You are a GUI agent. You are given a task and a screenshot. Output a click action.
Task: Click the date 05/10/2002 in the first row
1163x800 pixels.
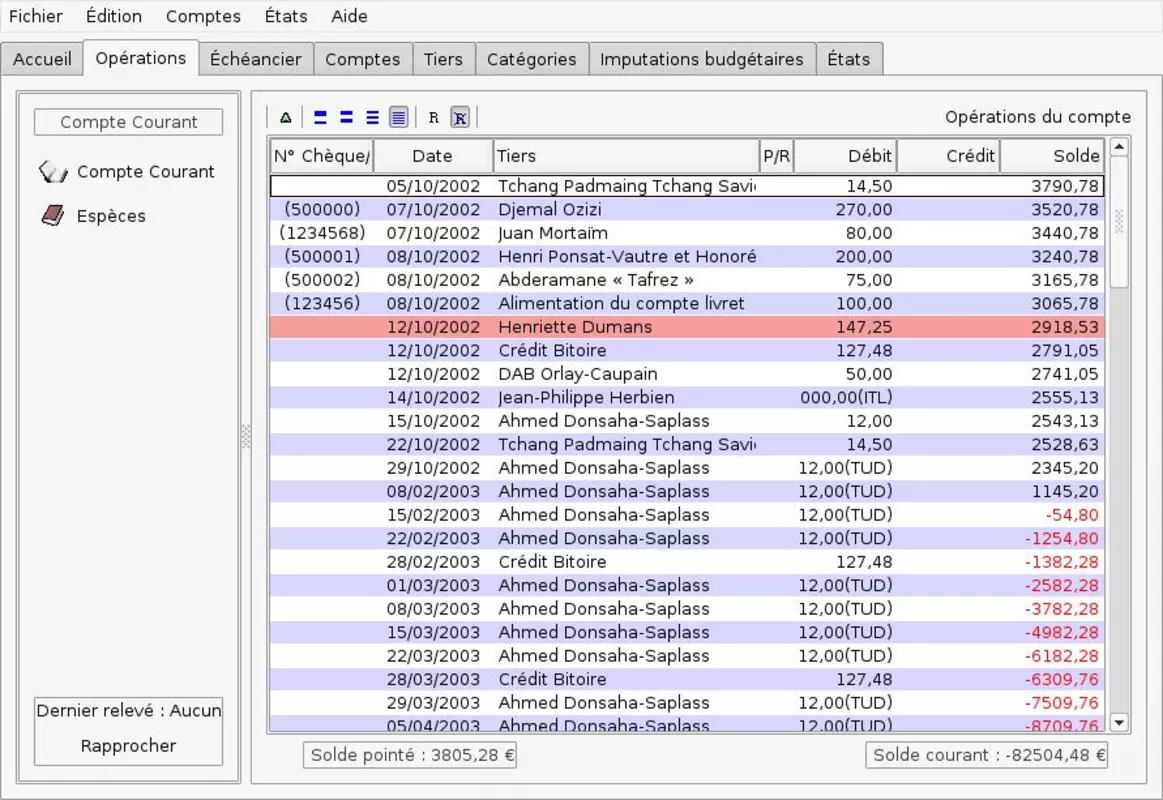(433, 186)
